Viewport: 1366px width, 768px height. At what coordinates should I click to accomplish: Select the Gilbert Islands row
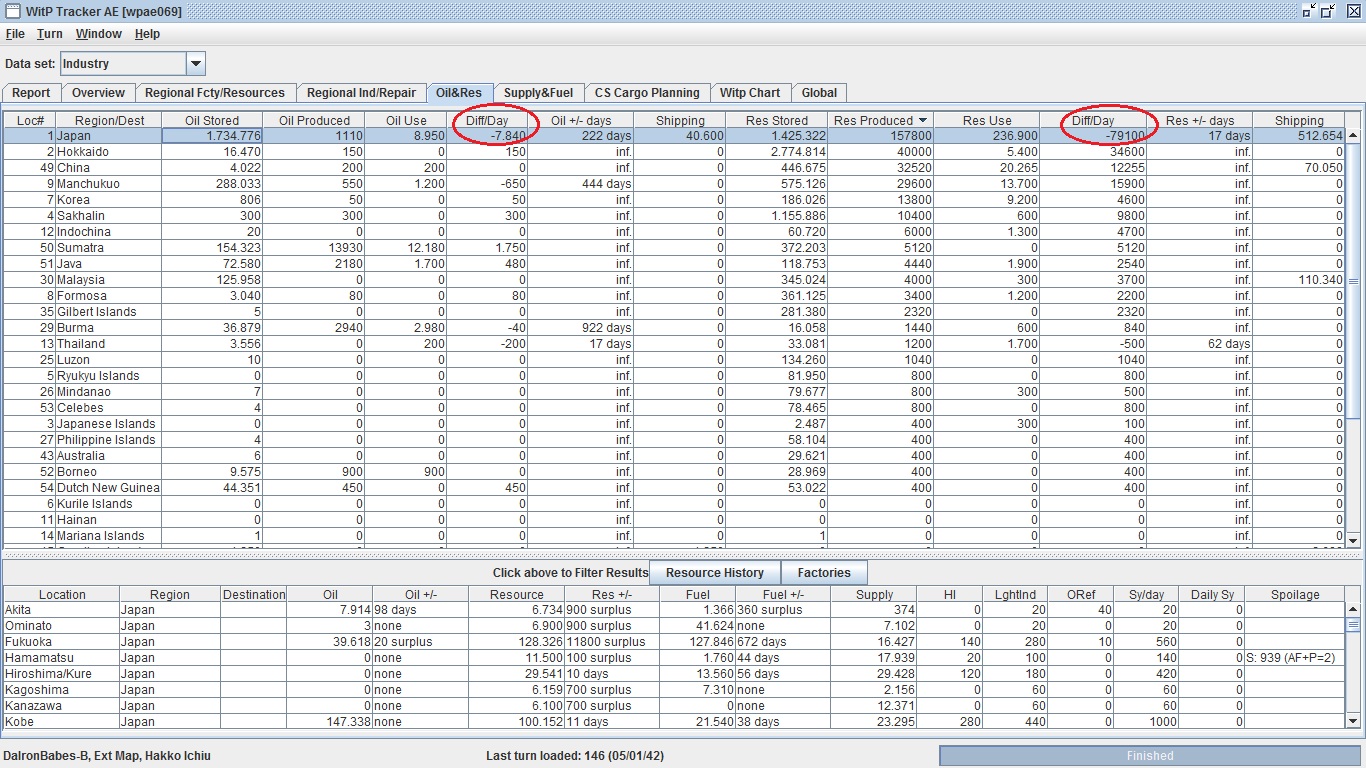click(674, 312)
